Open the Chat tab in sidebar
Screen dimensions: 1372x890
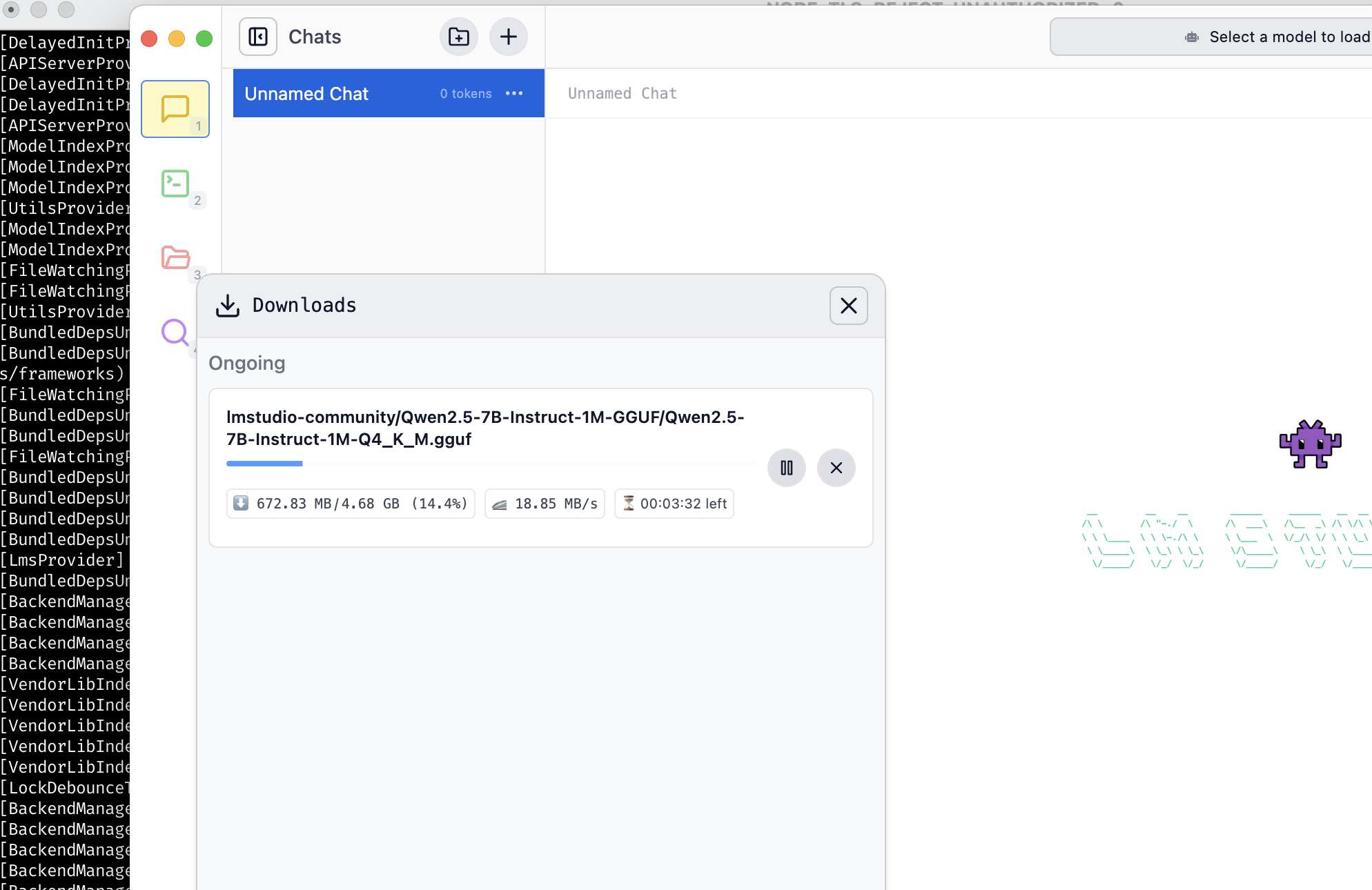pos(175,109)
